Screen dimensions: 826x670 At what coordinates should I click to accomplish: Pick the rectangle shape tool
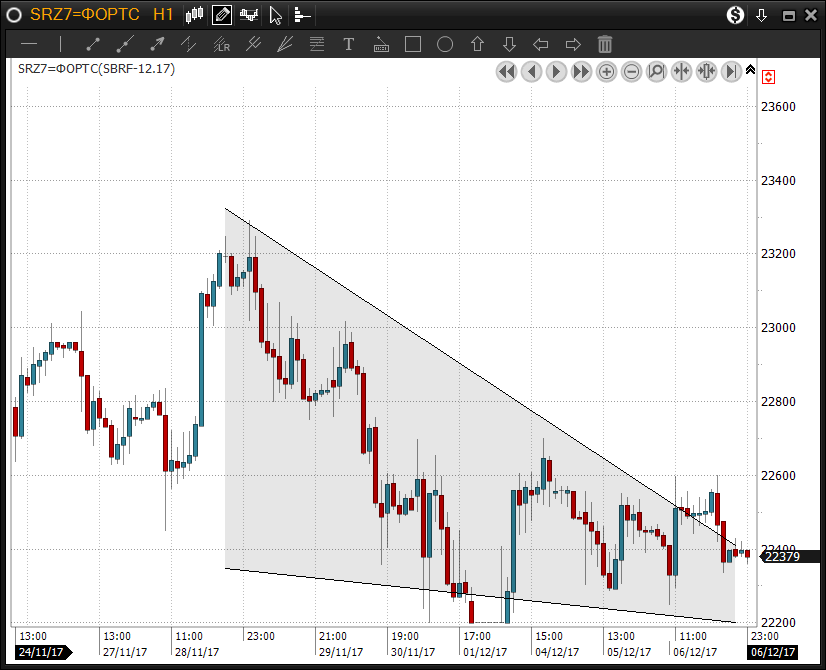[x=413, y=44]
